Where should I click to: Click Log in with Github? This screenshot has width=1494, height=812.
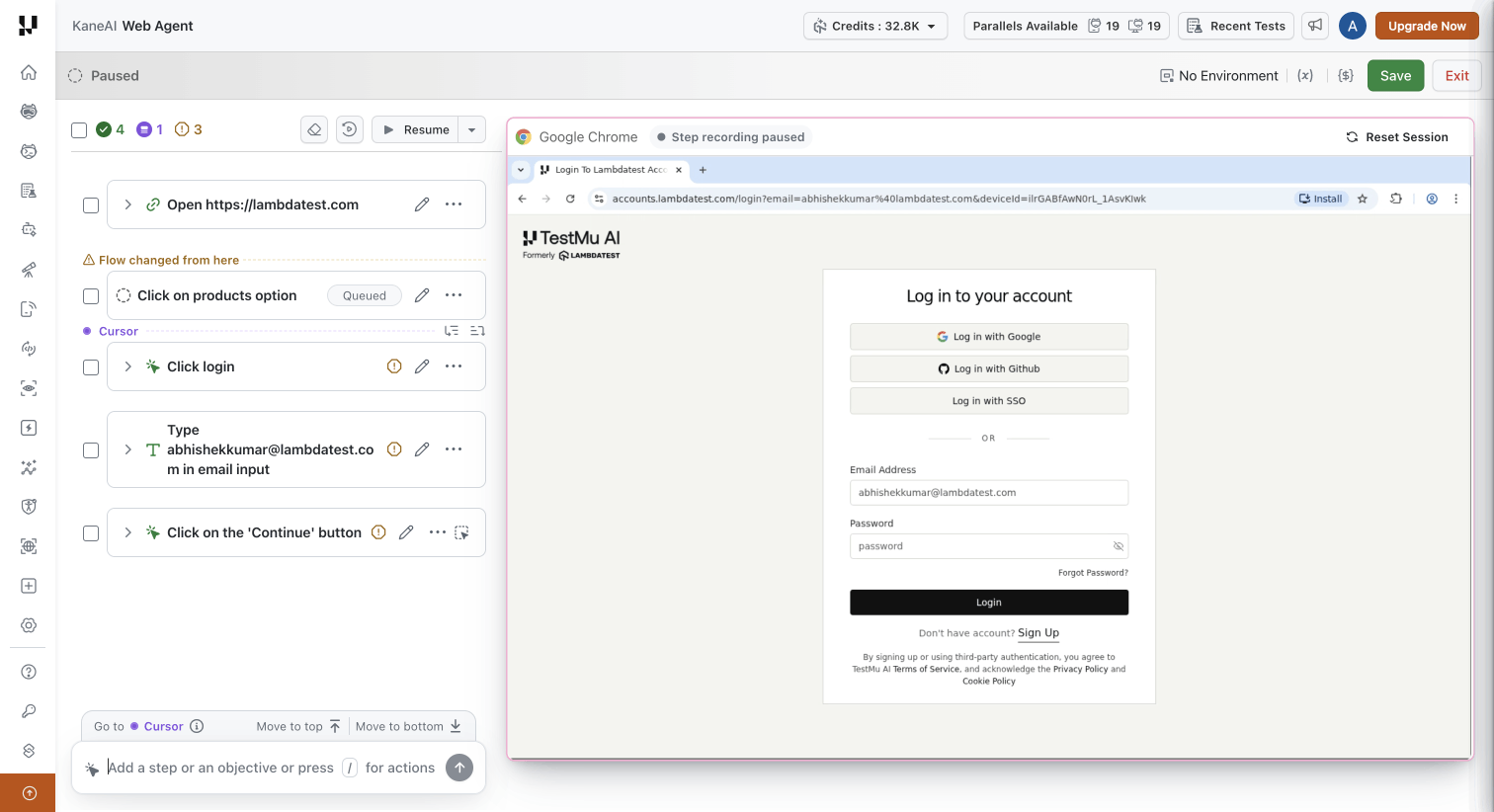point(989,368)
